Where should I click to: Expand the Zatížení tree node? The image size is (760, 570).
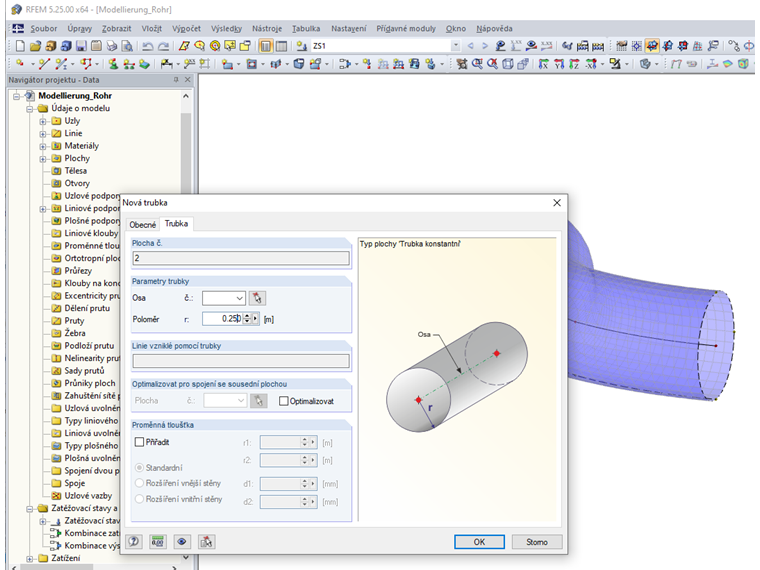click(x=30, y=558)
